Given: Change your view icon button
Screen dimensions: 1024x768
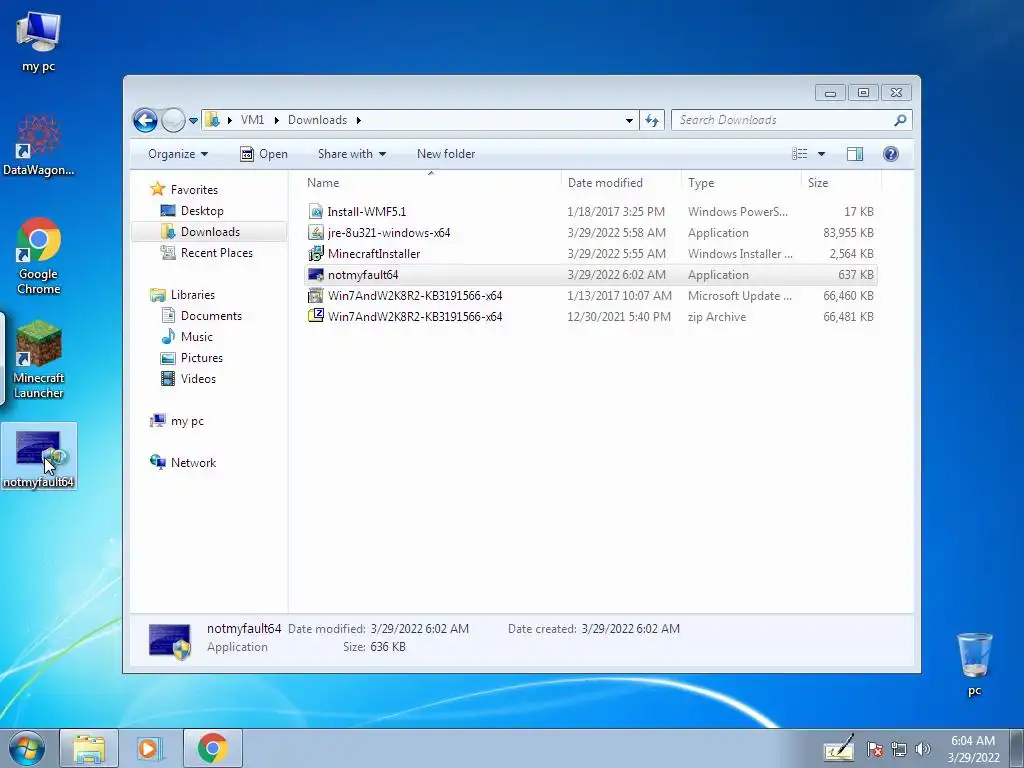Looking at the screenshot, I should click(800, 154).
